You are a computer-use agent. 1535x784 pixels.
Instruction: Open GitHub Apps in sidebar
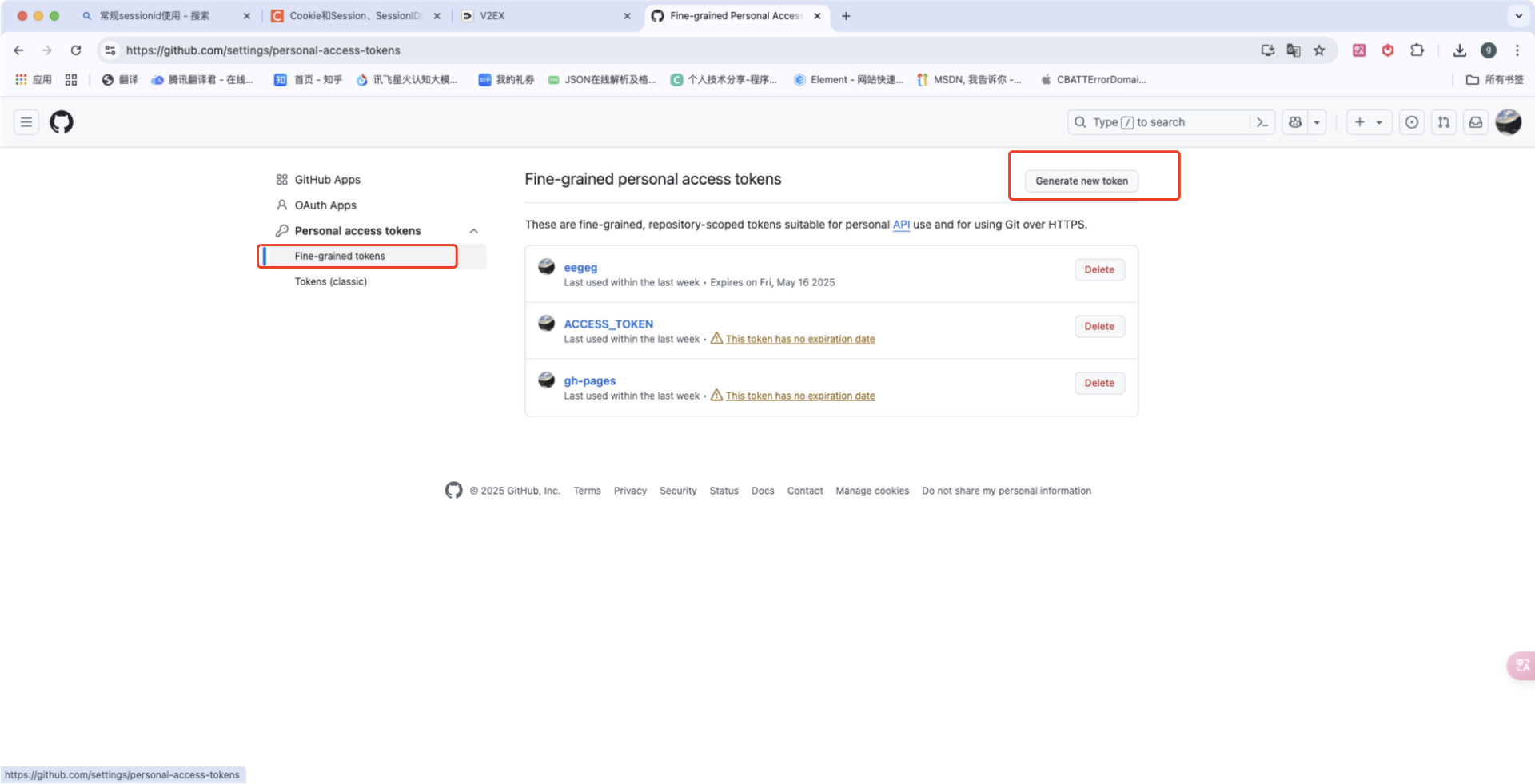coord(327,180)
